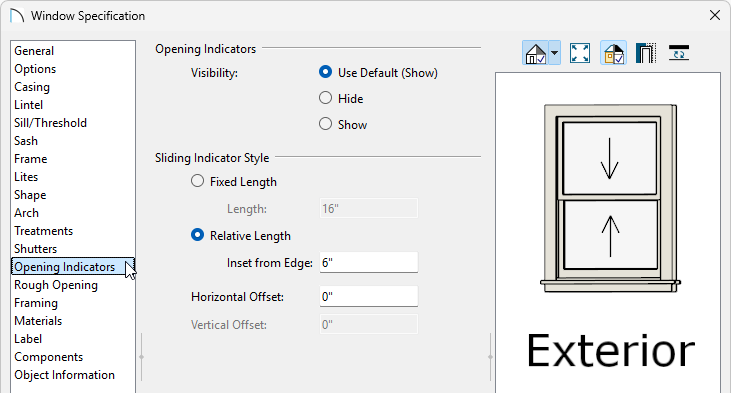Select the Label panel
The width and height of the screenshot is (731, 393).
tap(73, 339)
